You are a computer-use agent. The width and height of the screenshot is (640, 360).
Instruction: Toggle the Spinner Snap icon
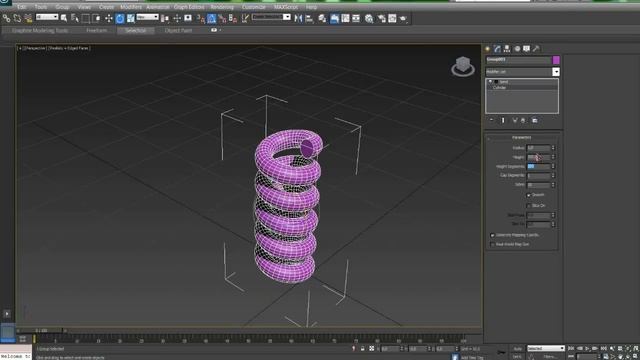(x=233, y=18)
